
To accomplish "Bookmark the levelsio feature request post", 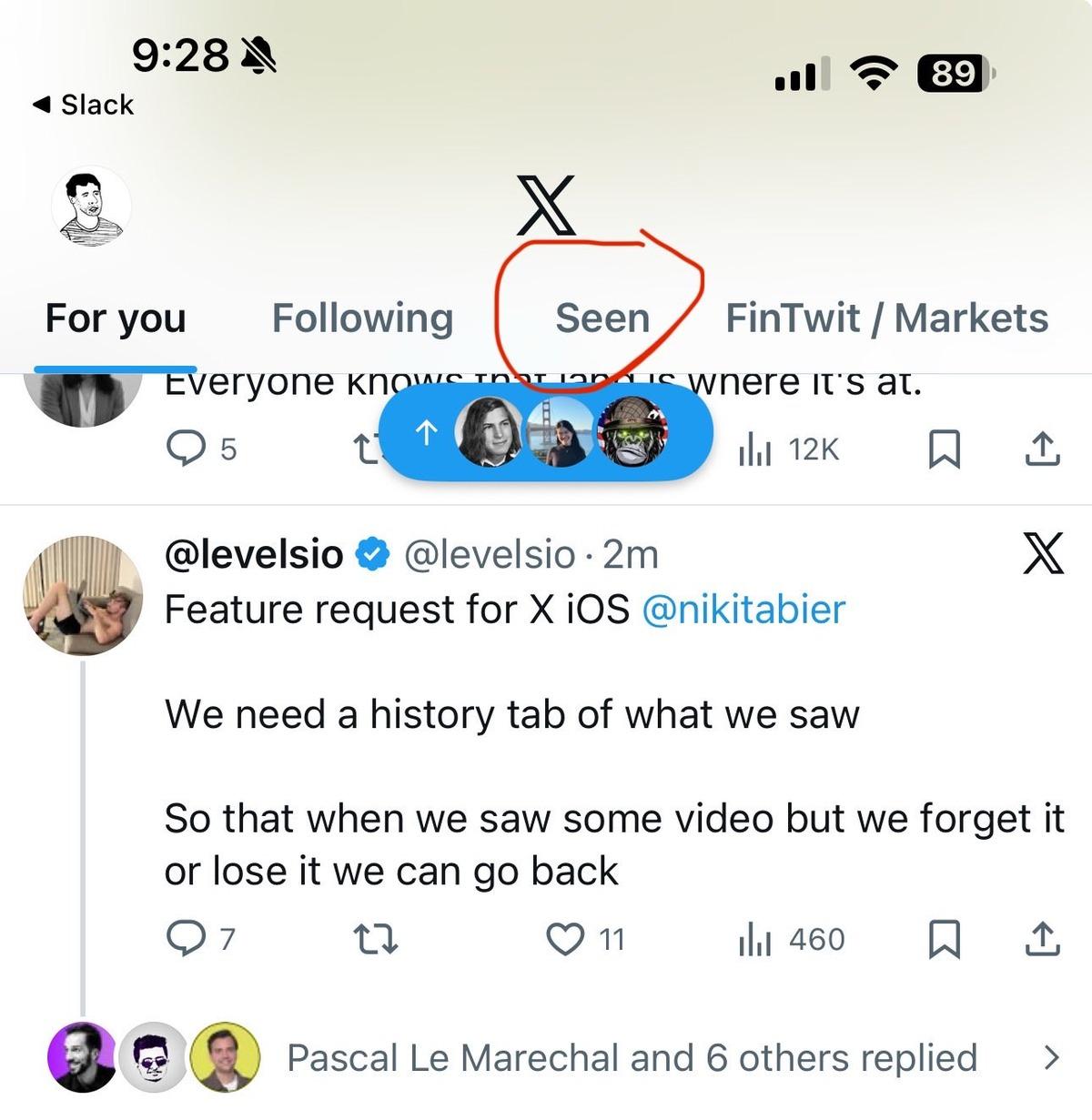I will (x=944, y=939).
